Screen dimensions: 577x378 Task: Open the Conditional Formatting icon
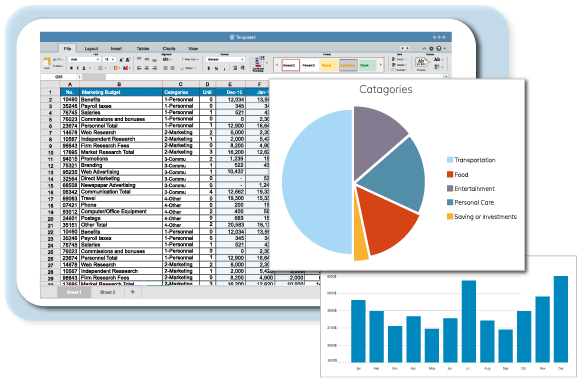pyautogui.click(x=258, y=64)
